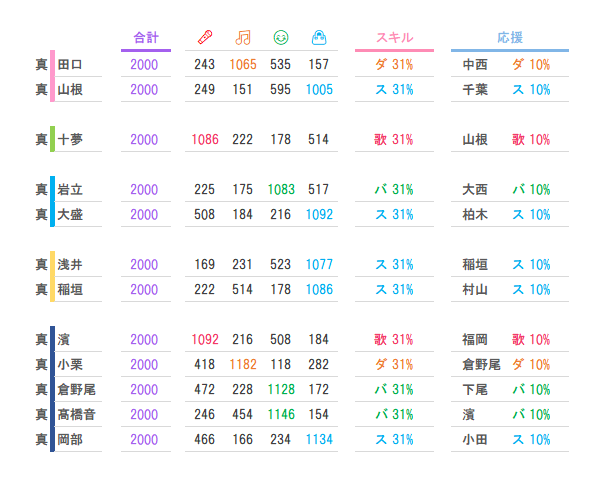Click the 2000 total in 岡部 row
The width and height of the screenshot is (601, 477).
(x=144, y=439)
